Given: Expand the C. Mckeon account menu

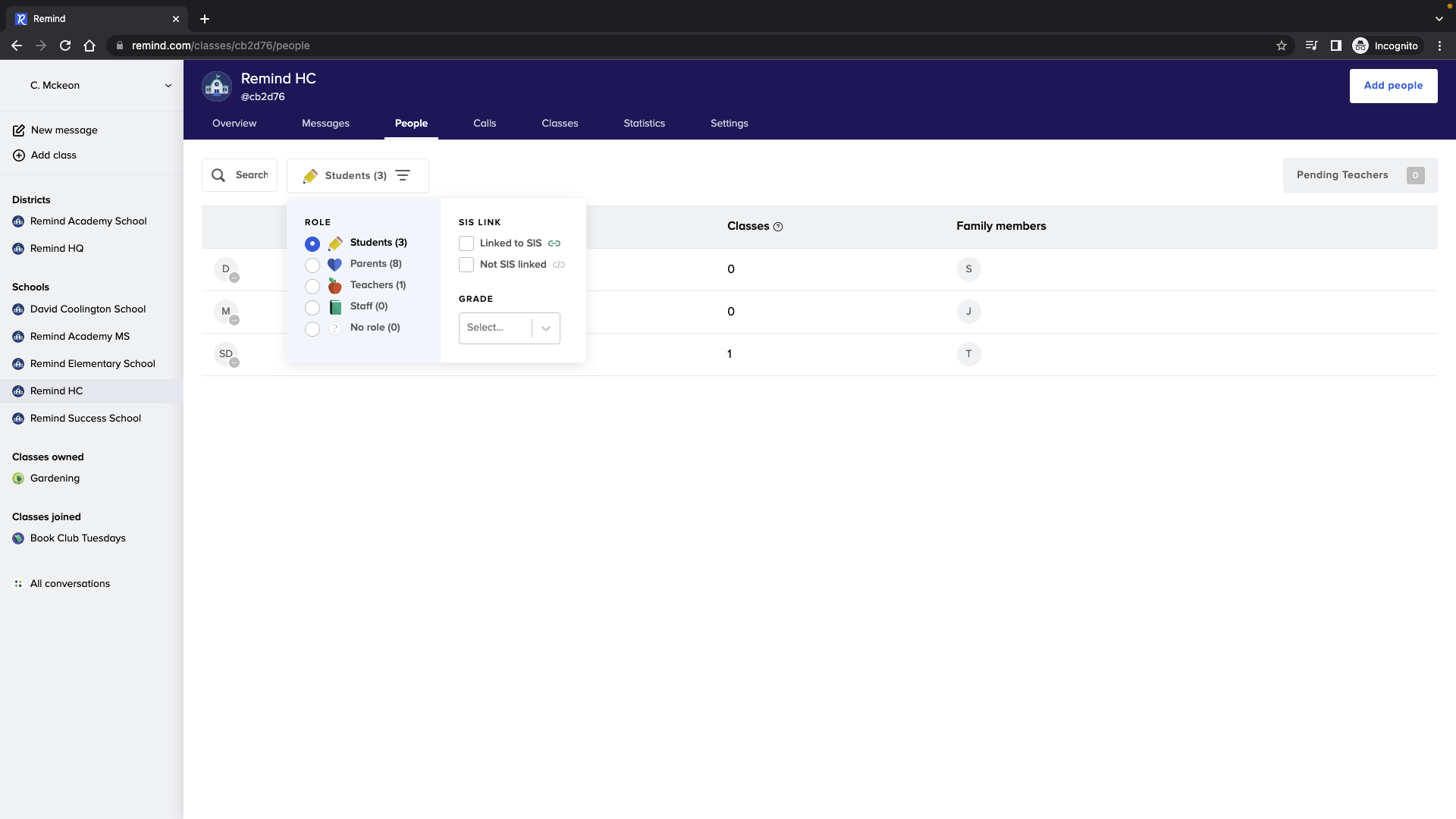Looking at the screenshot, I should [x=168, y=86].
